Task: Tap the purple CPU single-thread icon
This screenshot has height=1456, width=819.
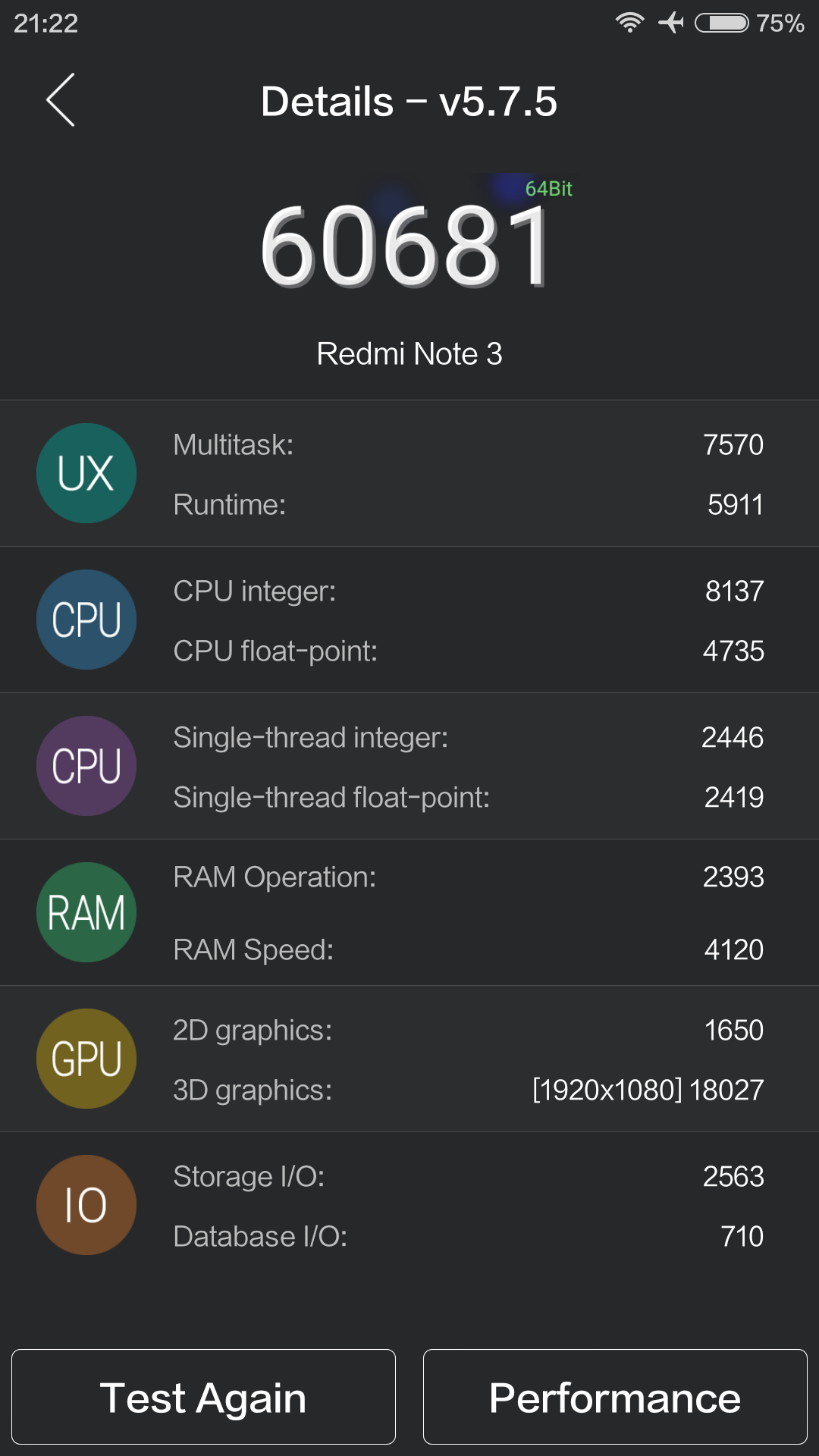Action: (86, 766)
